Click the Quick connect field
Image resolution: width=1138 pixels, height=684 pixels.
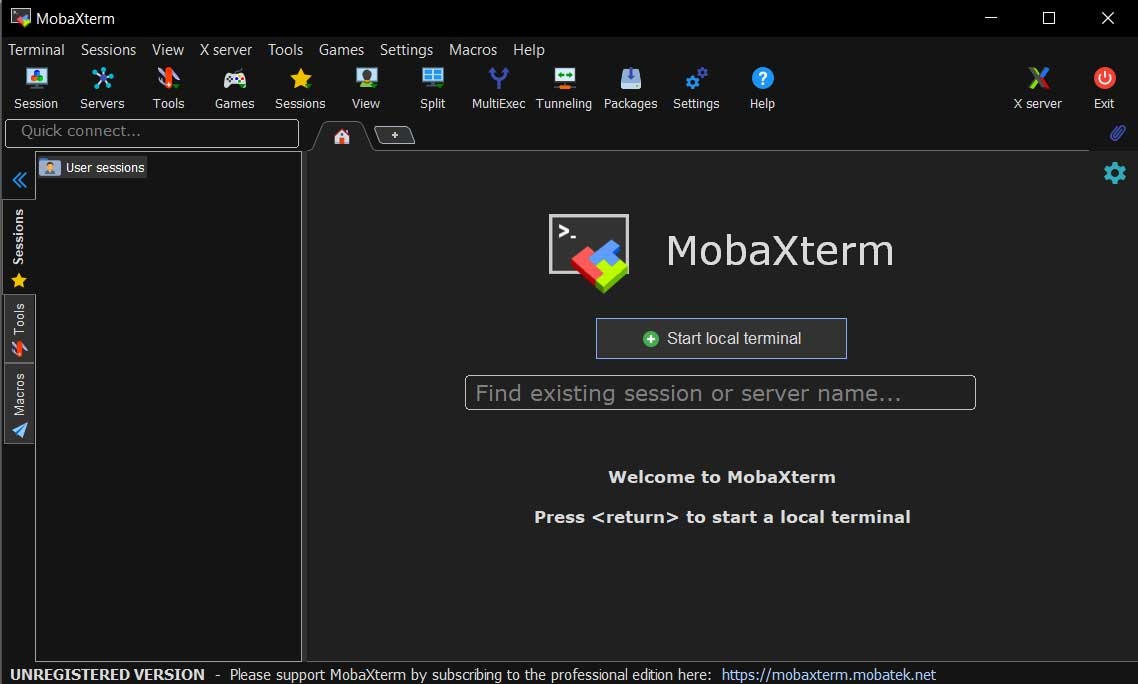(150, 133)
